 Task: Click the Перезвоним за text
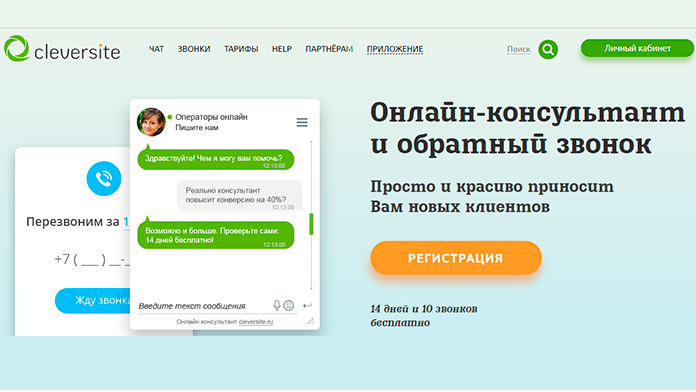73,221
